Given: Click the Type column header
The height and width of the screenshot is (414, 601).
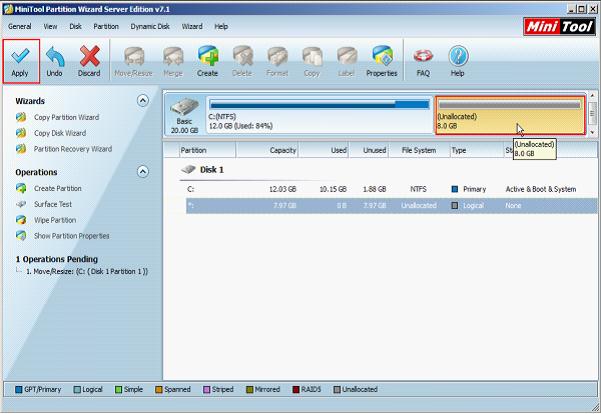Looking at the screenshot, I should click(476, 150).
